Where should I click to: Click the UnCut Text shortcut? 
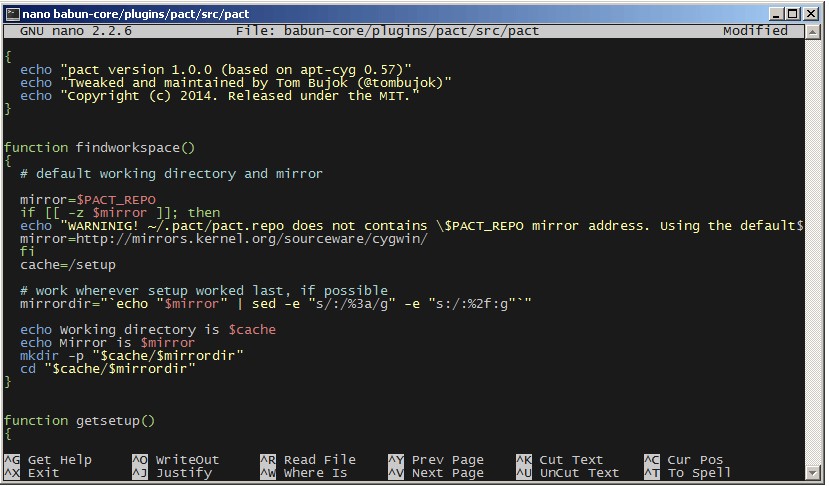coord(579,473)
